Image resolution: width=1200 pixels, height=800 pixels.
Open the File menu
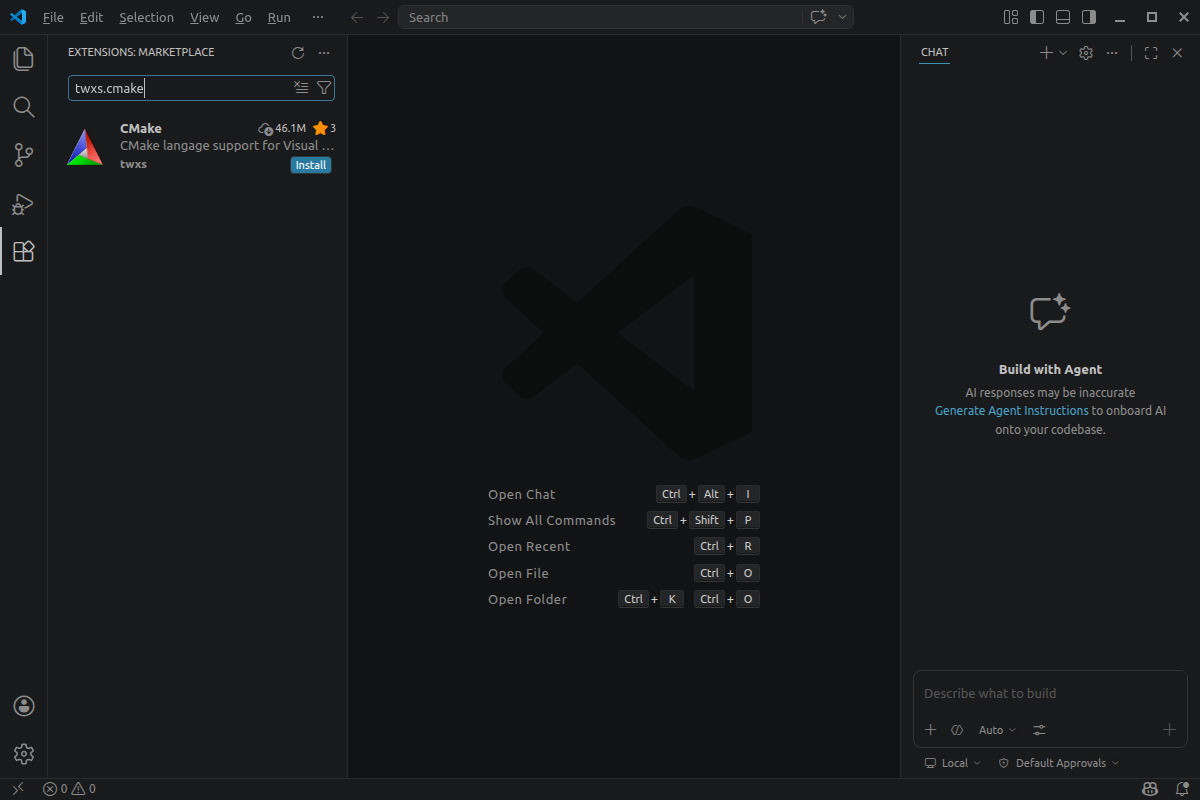click(53, 17)
